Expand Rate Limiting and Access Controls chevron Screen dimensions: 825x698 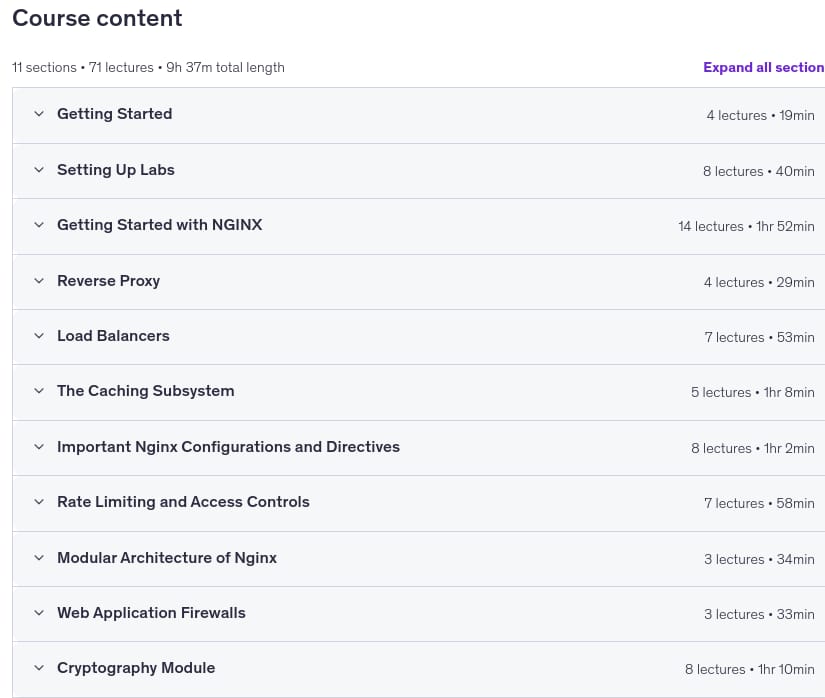point(39,501)
